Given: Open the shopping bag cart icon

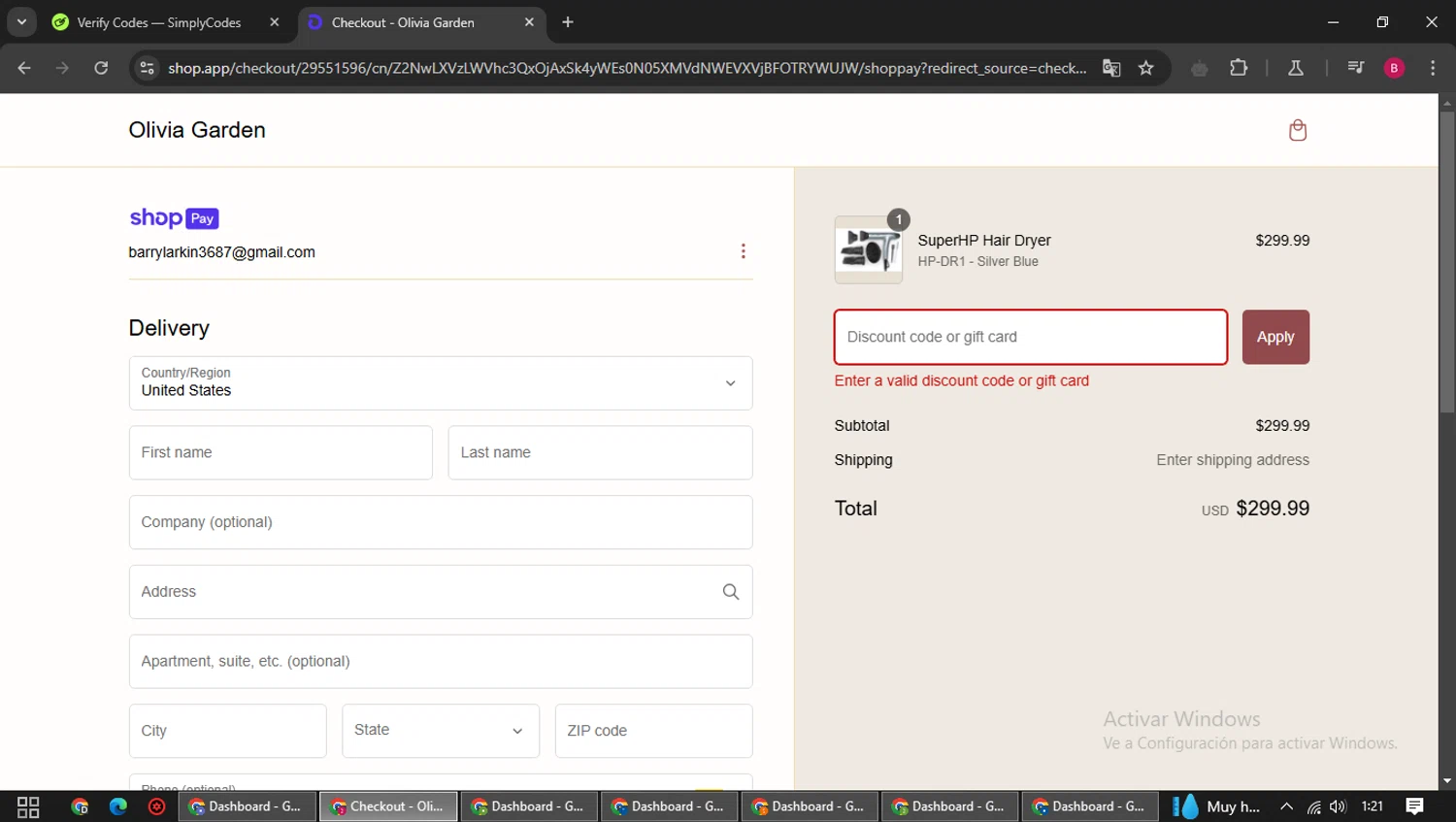Looking at the screenshot, I should click(1297, 130).
